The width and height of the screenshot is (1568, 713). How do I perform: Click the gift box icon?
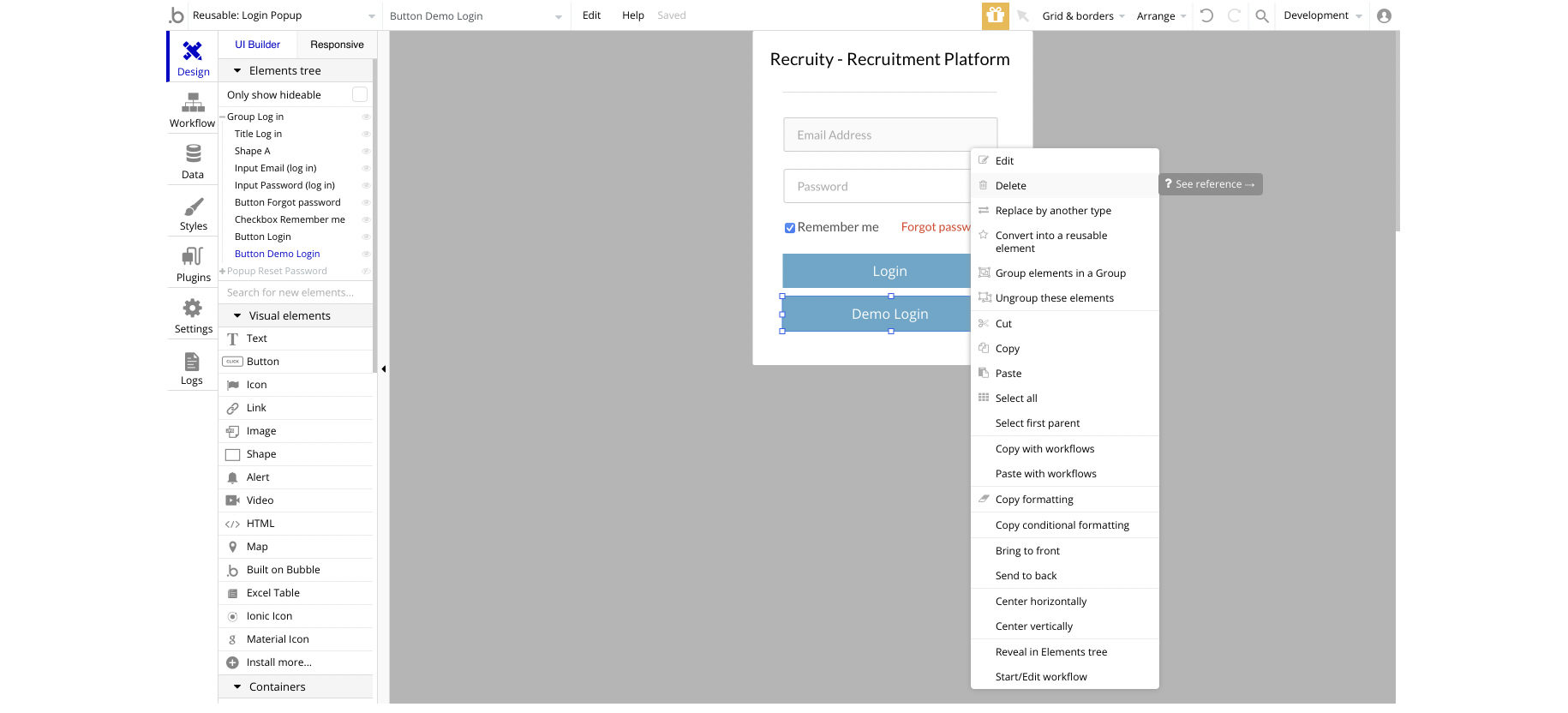click(x=995, y=15)
